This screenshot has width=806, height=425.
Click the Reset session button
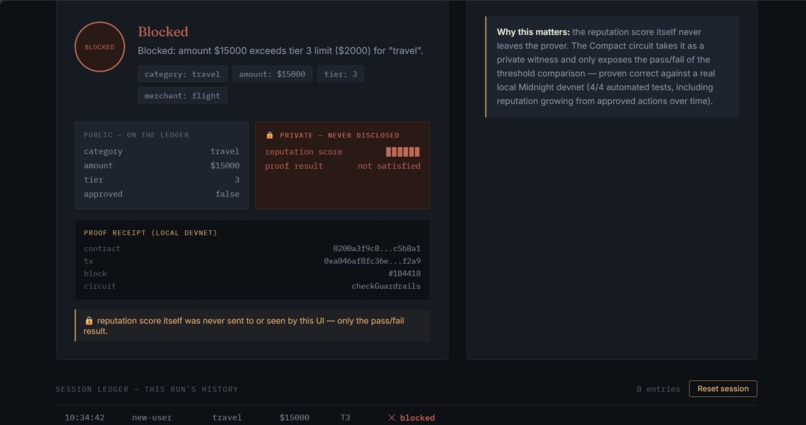(723, 389)
